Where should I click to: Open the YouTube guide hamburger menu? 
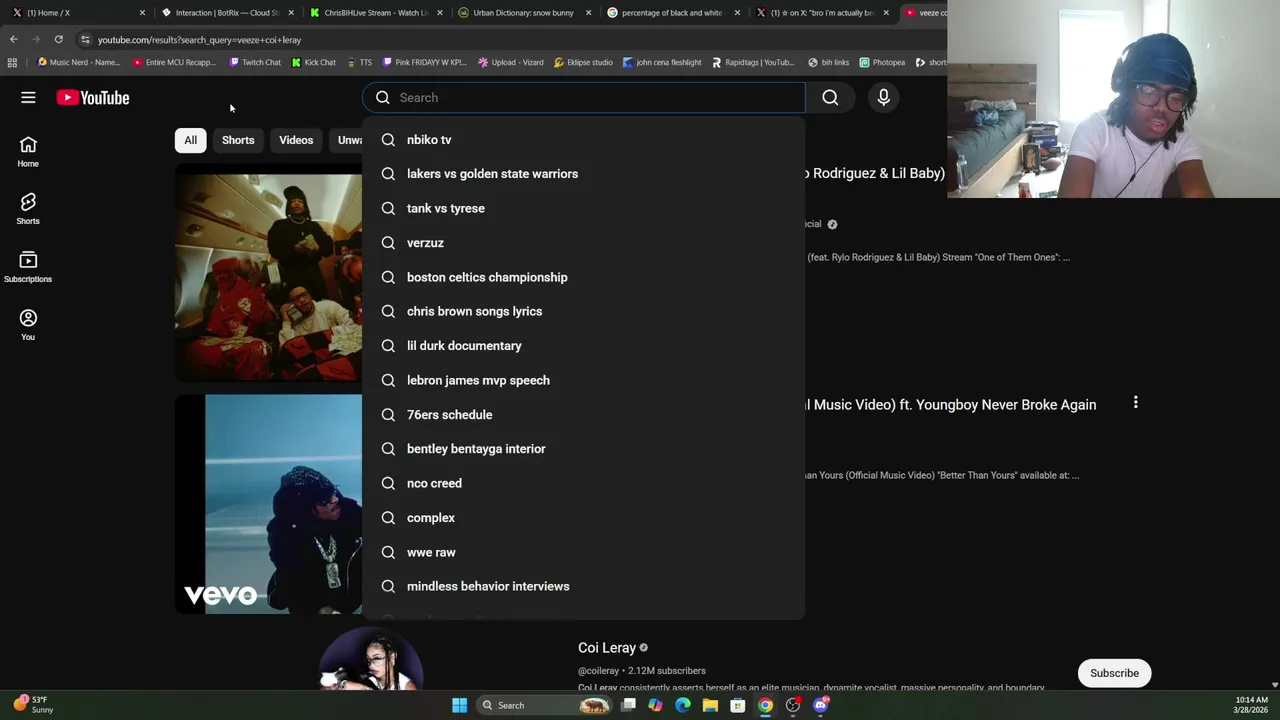tap(28, 97)
